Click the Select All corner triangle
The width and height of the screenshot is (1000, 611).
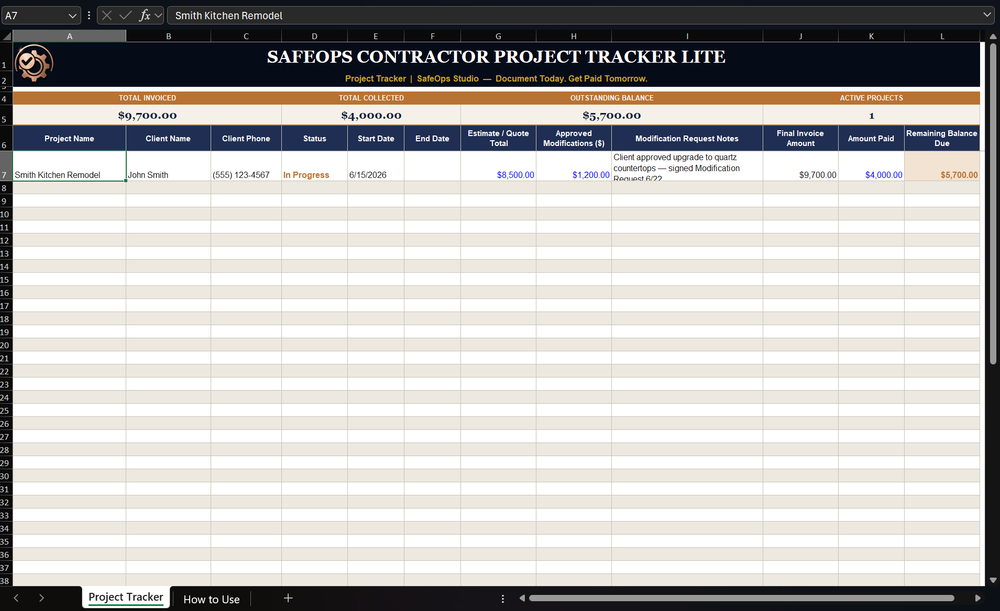[6, 36]
